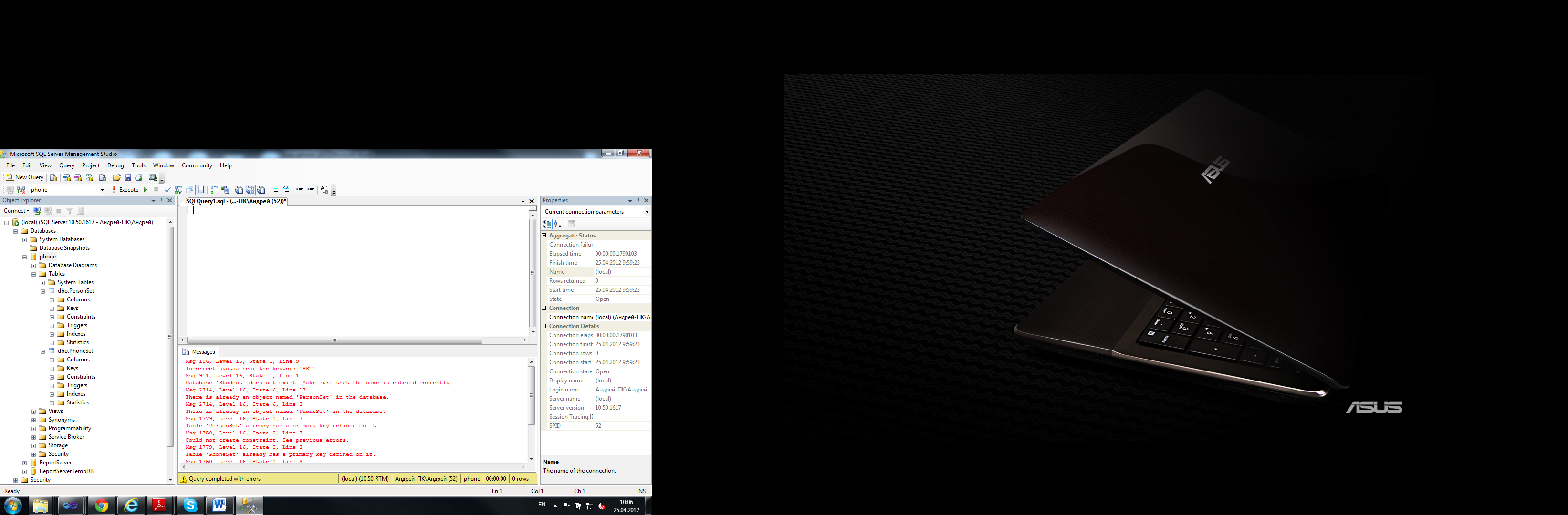Click Comment out selected lines icon
Viewport: 1568px width, 515px height.
pos(275,190)
